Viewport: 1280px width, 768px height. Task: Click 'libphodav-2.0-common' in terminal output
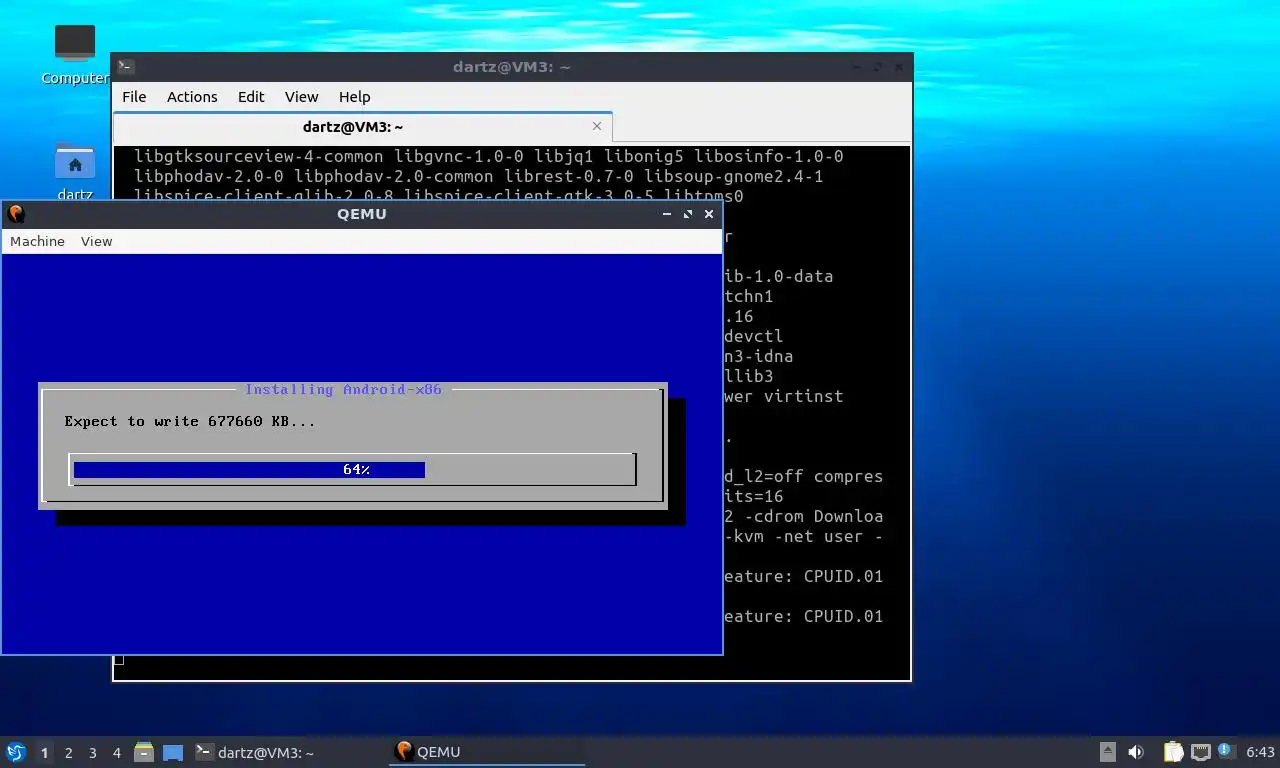pyautogui.click(x=393, y=176)
